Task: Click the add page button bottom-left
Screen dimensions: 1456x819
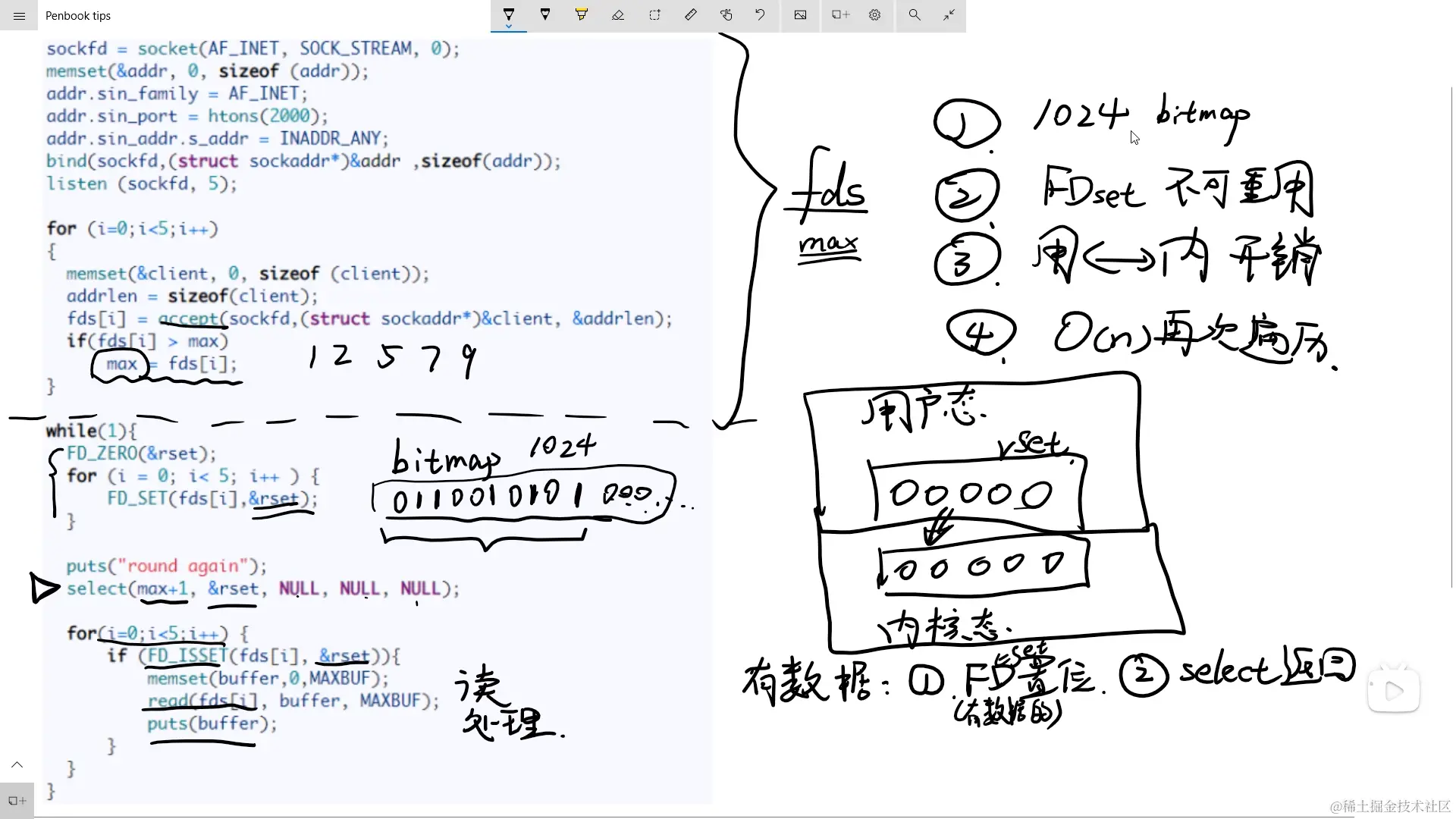Action: (17, 801)
